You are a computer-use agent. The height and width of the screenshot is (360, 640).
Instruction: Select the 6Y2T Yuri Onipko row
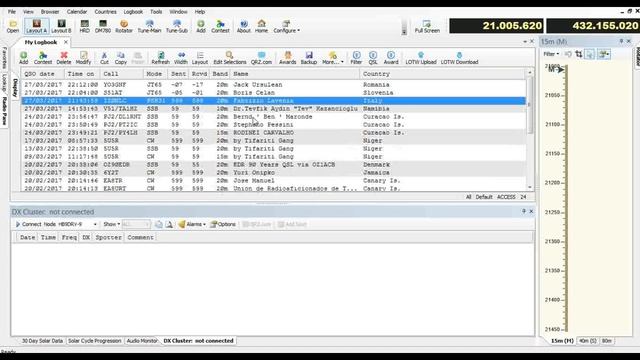(x=273, y=173)
